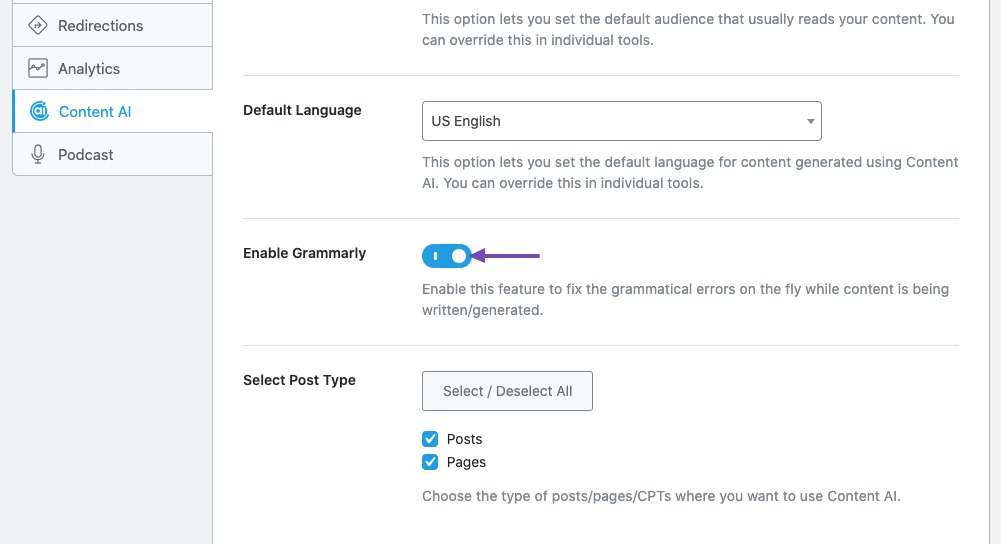This screenshot has height=544, width=1001.
Task: Go to the Podcast settings tab
Action: (x=112, y=155)
